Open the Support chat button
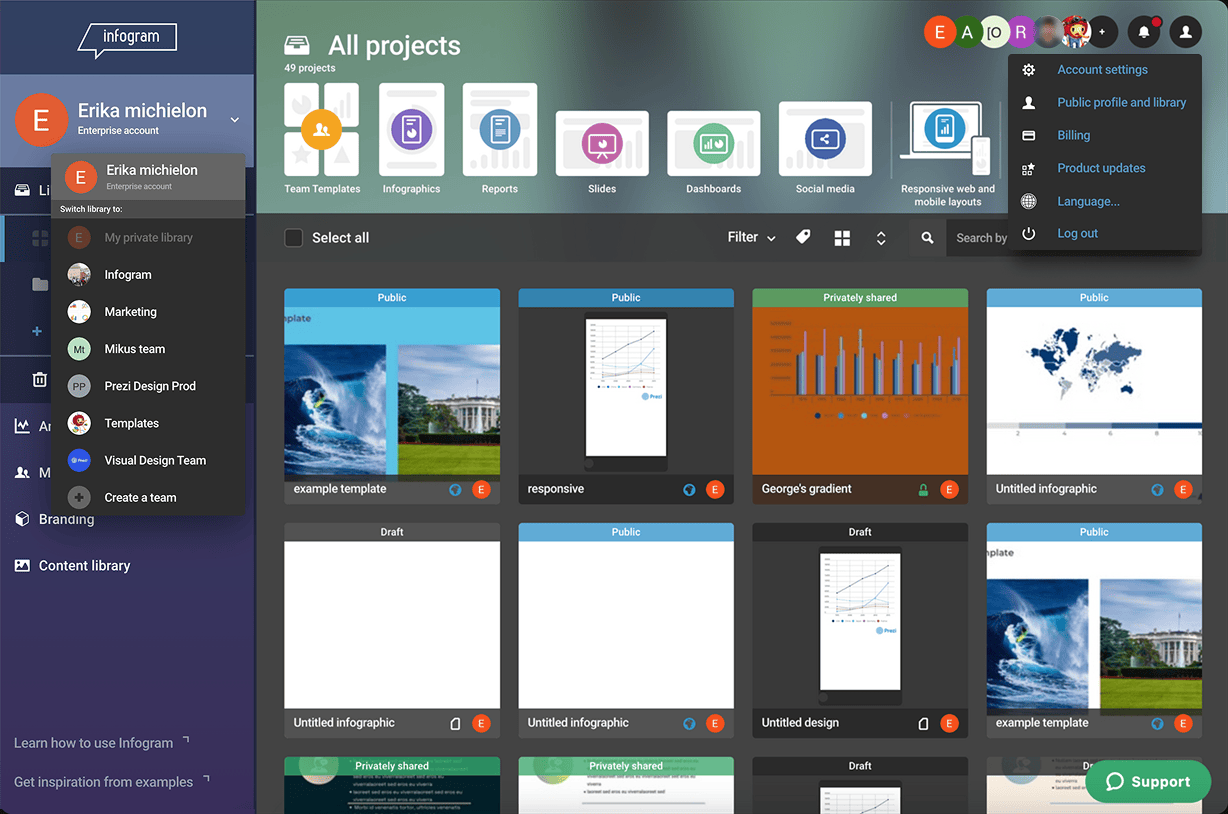The width and height of the screenshot is (1228, 814). 1147,782
